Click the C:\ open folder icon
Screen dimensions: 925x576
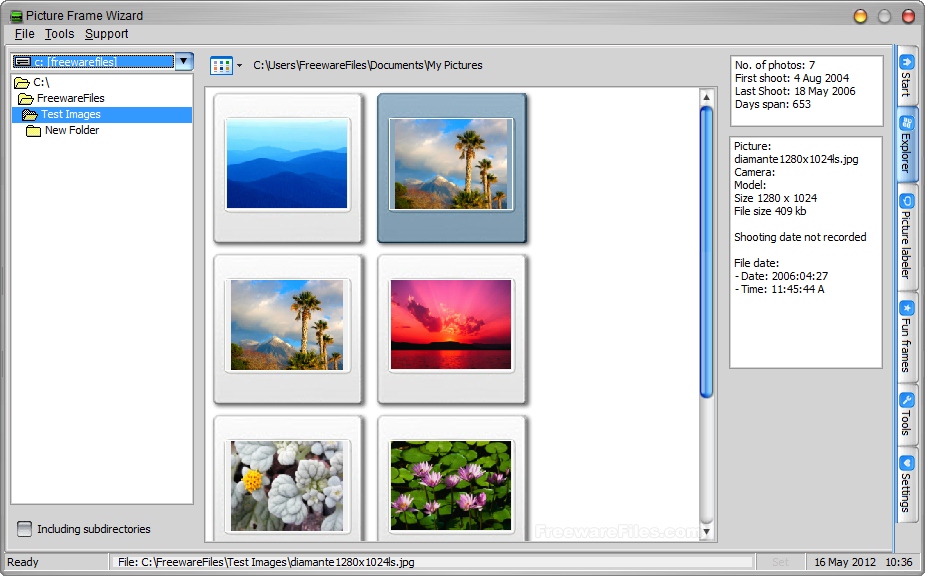[21, 83]
